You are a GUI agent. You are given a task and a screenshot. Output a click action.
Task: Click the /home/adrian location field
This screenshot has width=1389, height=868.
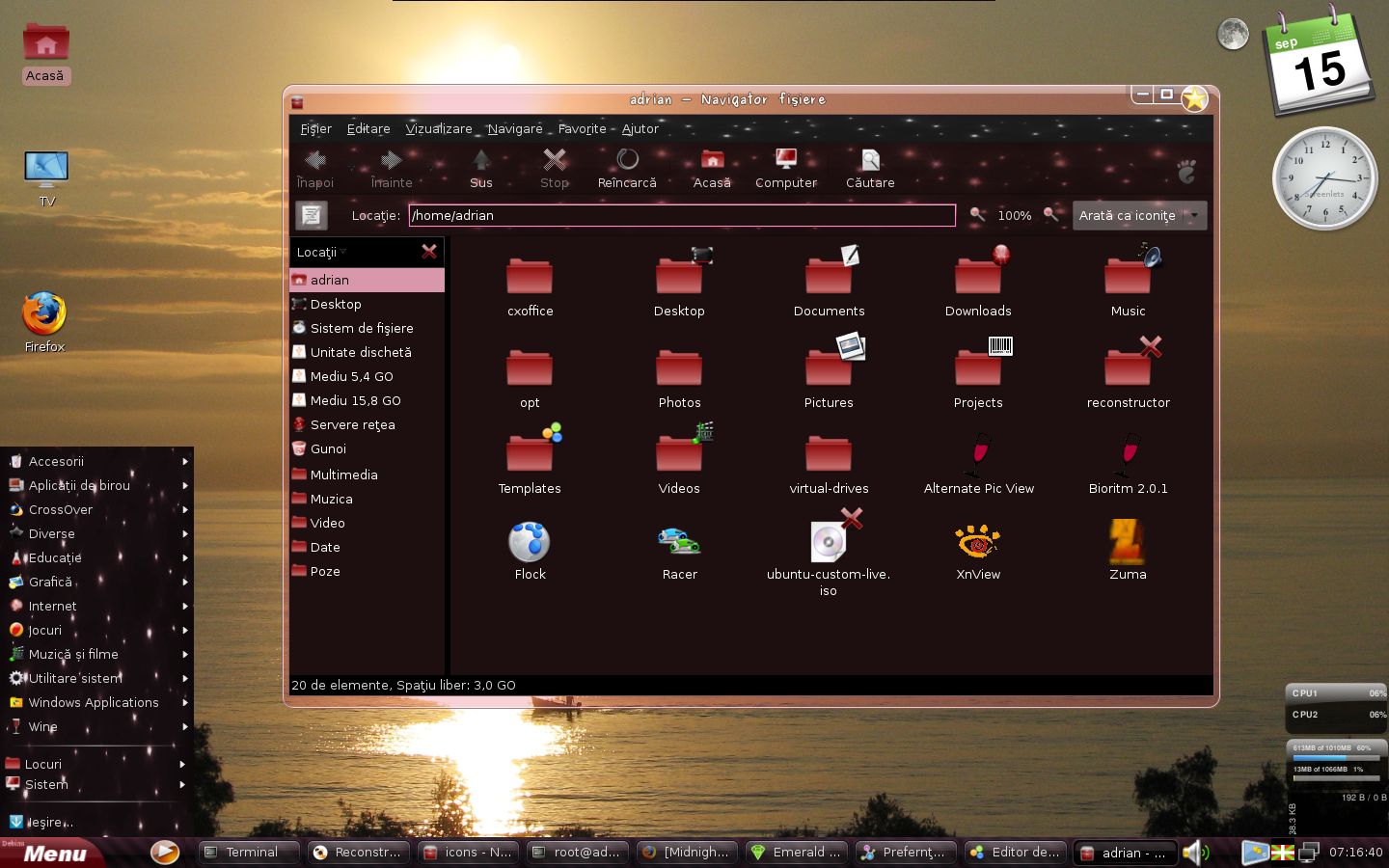682,215
